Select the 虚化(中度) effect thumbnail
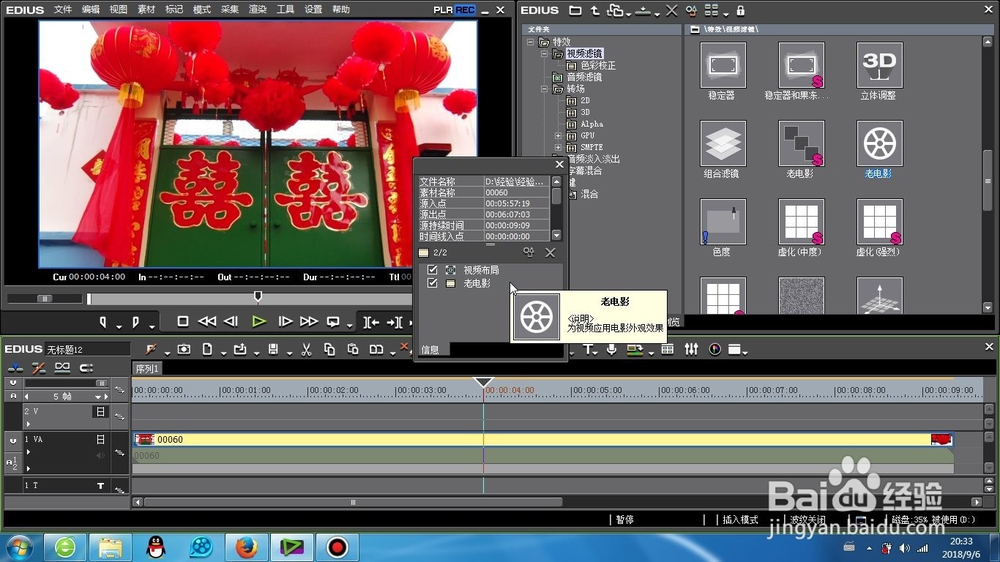The height and width of the screenshot is (562, 1000). 801,222
